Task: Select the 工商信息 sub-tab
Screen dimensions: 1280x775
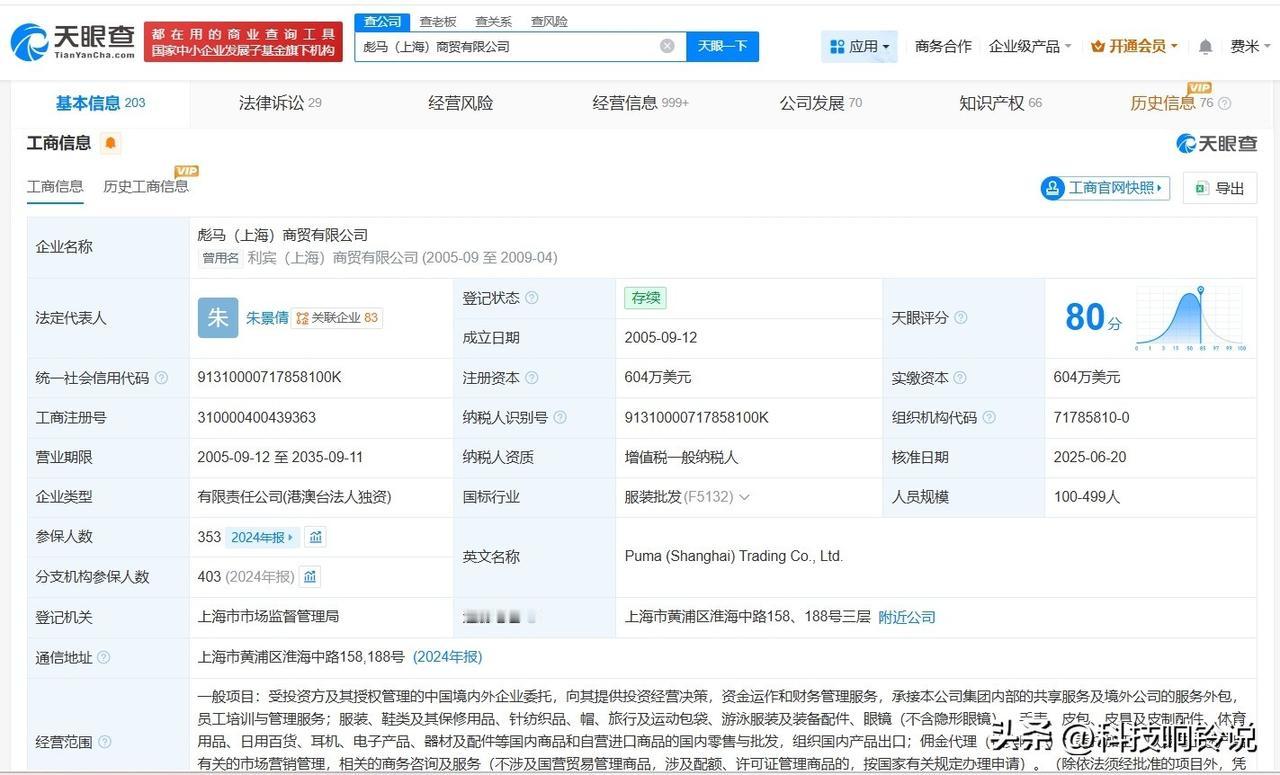Action: tap(55, 187)
